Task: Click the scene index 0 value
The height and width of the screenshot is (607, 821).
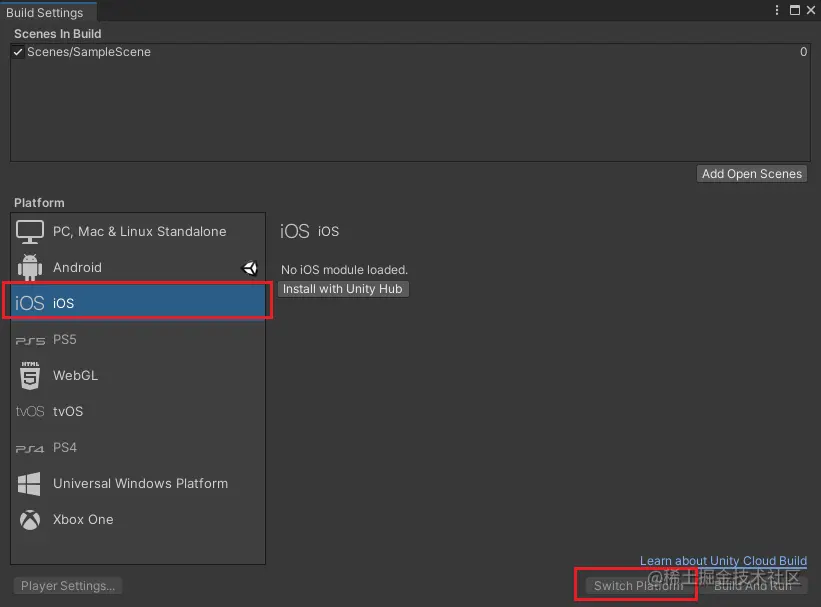Action: click(x=803, y=52)
